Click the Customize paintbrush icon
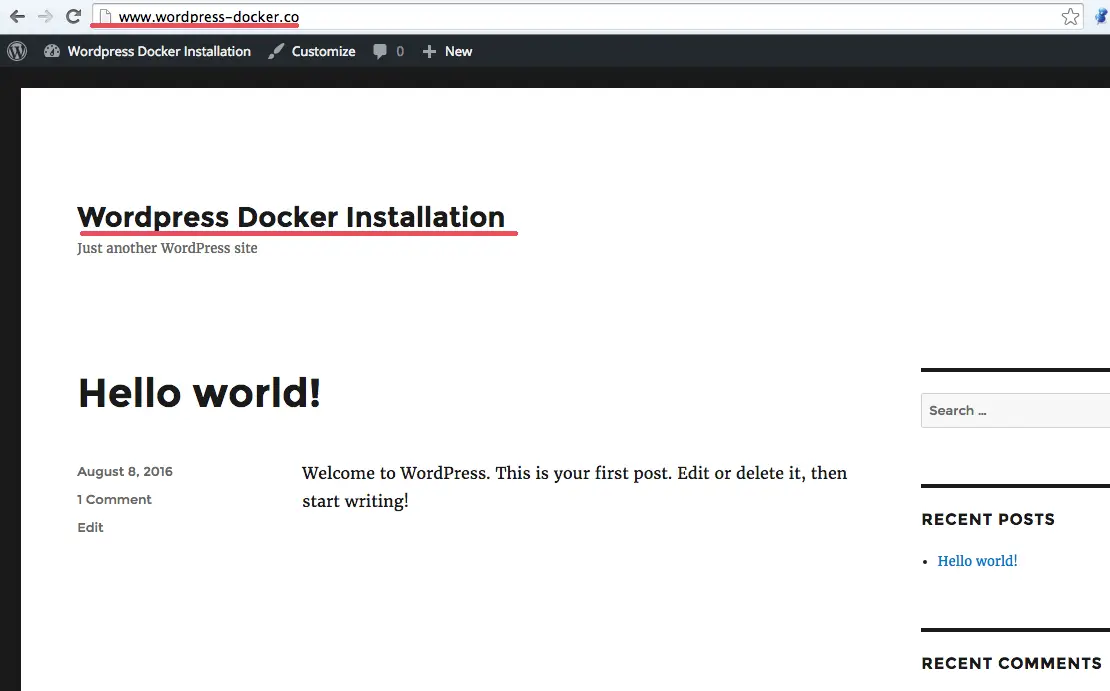 [x=276, y=51]
